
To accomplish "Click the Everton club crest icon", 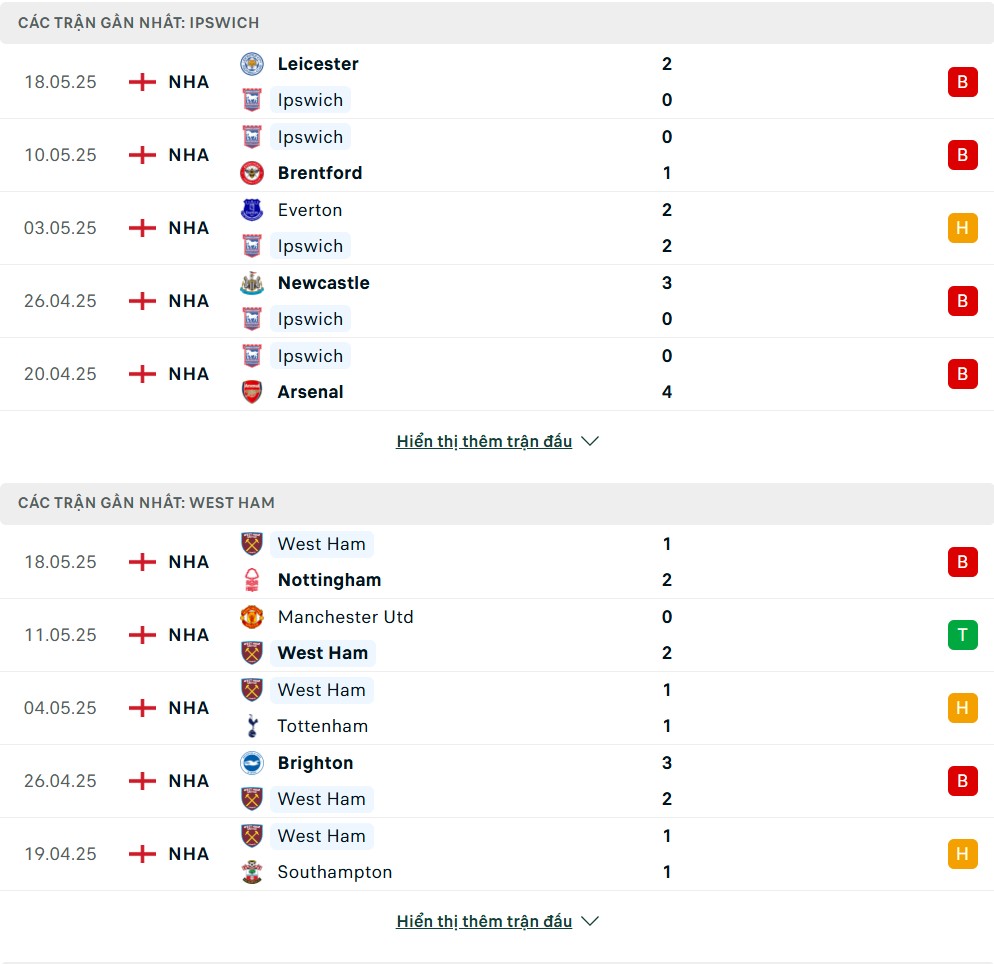I will click(252, 210).
